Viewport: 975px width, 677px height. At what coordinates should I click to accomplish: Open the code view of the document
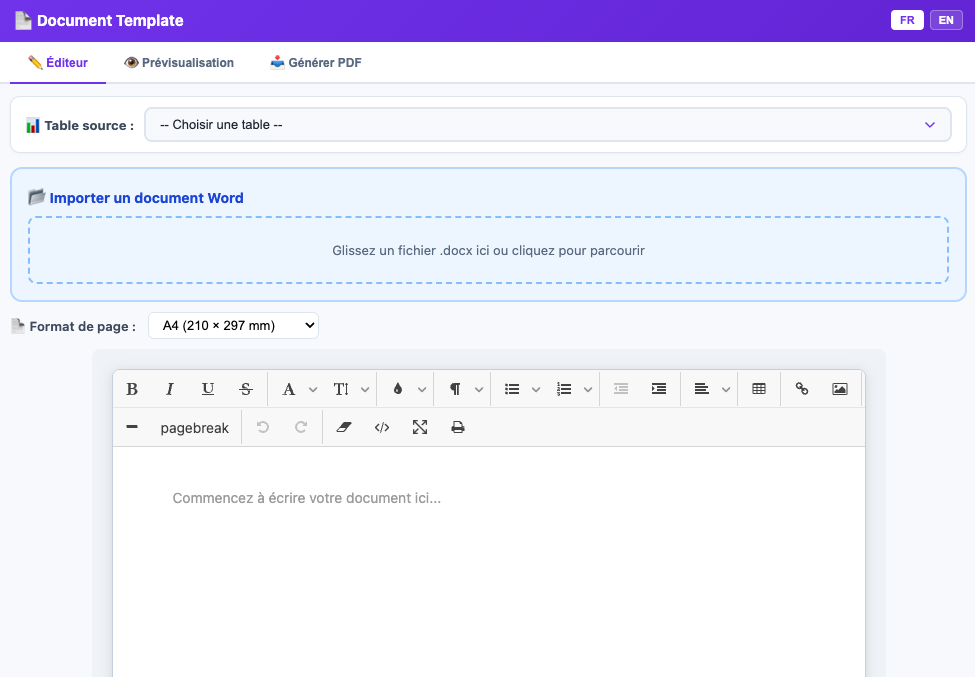[382, 427]
